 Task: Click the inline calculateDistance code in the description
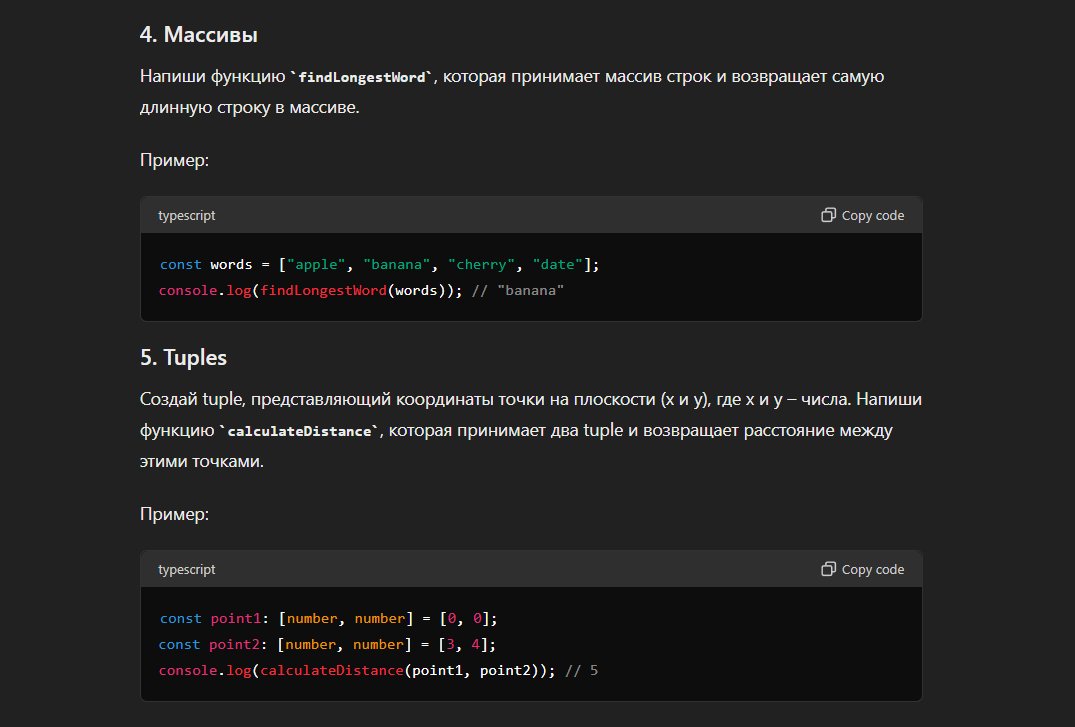(300, 432)
